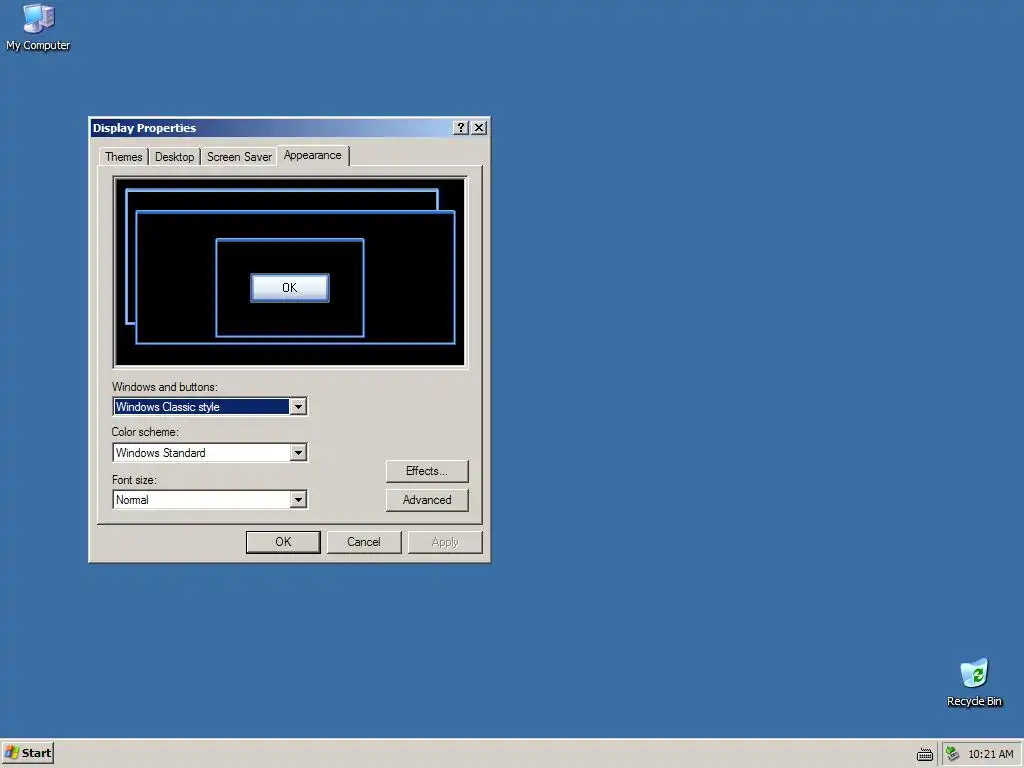This screenshot has width=1024, height=768.
Task: Close the Display Properties dialog
Action: coord(479,127)
